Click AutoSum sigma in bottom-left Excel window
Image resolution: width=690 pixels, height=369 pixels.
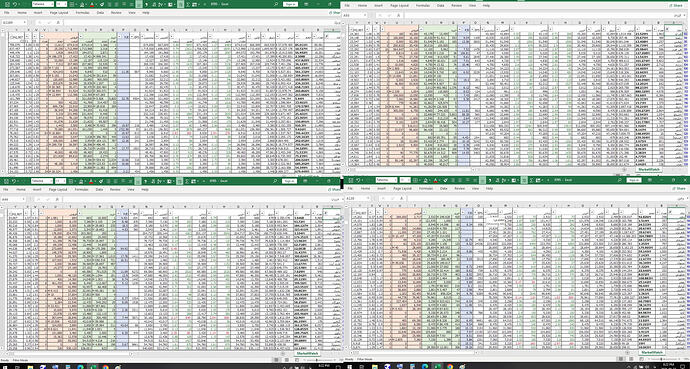pos(187,181)
